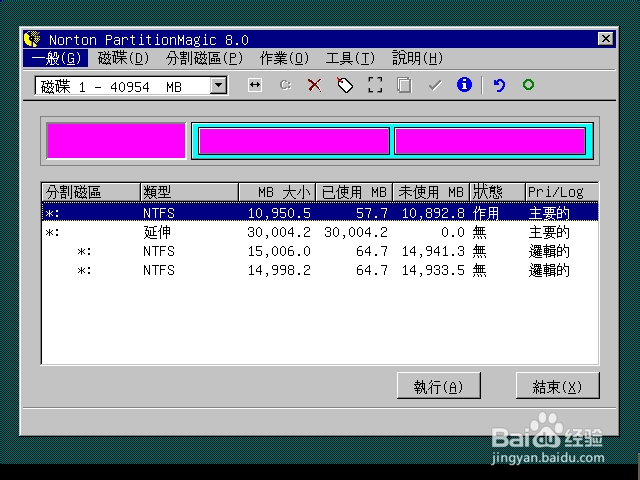Open the 工具(T) menu
Screen dimensions: 640x480
tap(350, 58)
